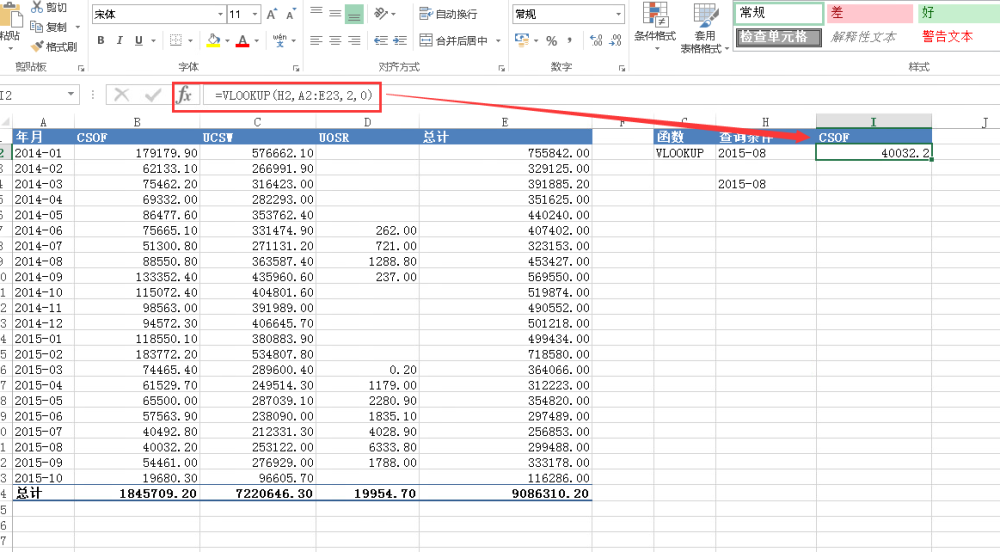This screenshot has height=552, width=1000.
Task: Click the Name Box showing I2
Action: [x=32, y=95]
